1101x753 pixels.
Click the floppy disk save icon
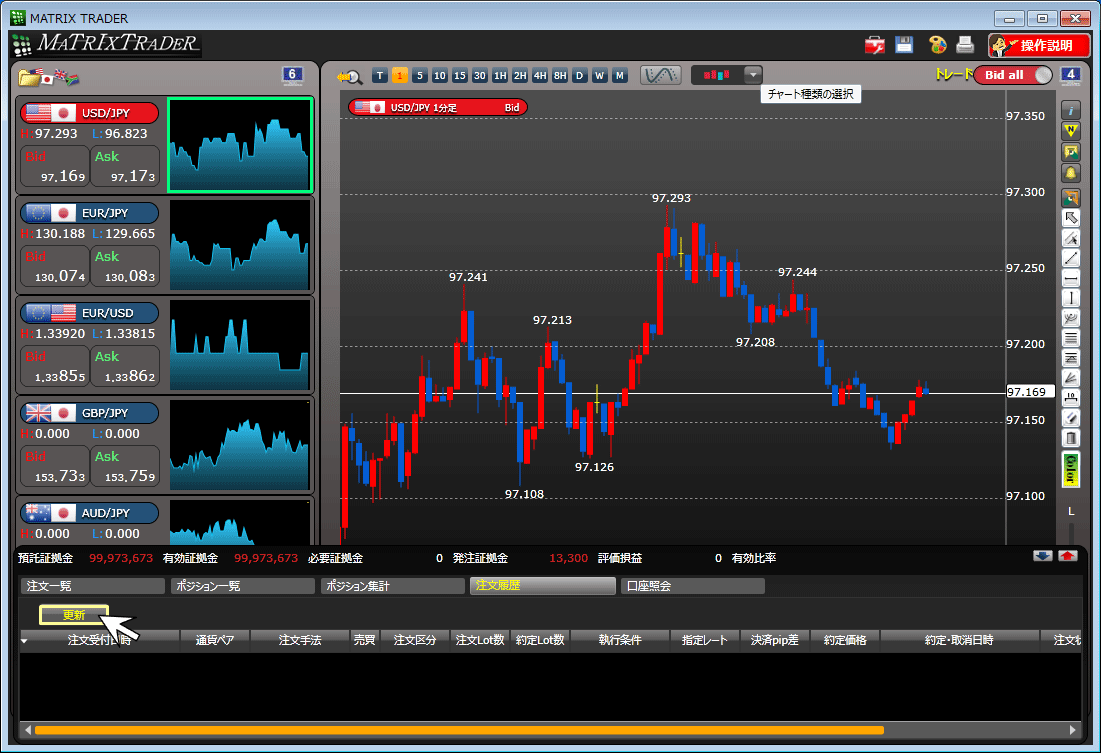click(x=904, y=45)
